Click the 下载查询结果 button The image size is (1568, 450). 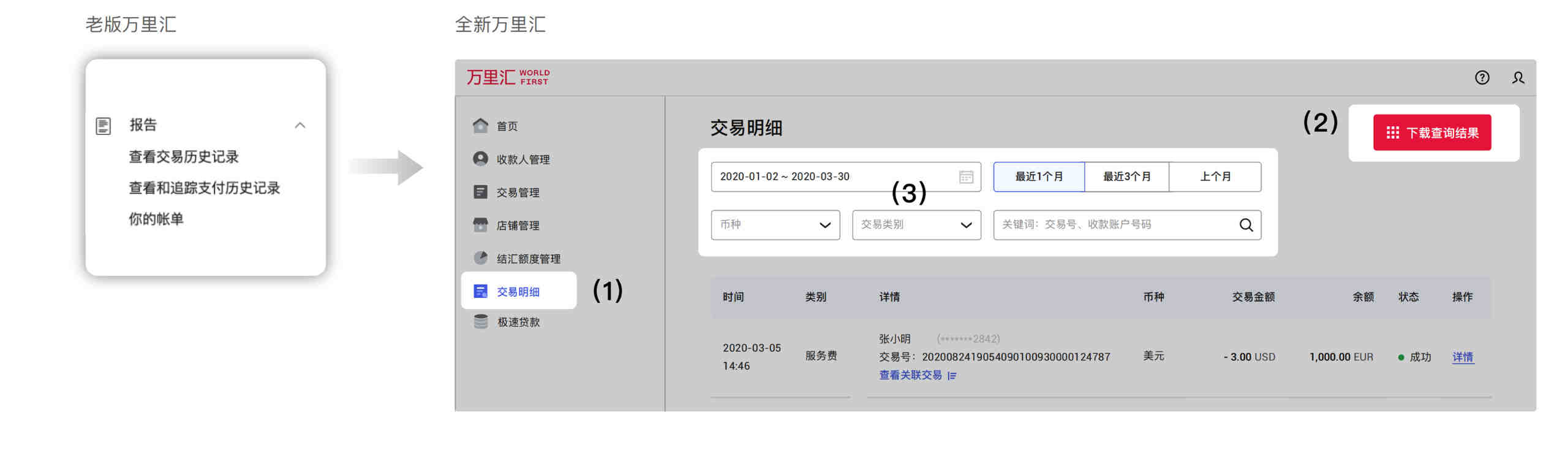(1431, 132)
